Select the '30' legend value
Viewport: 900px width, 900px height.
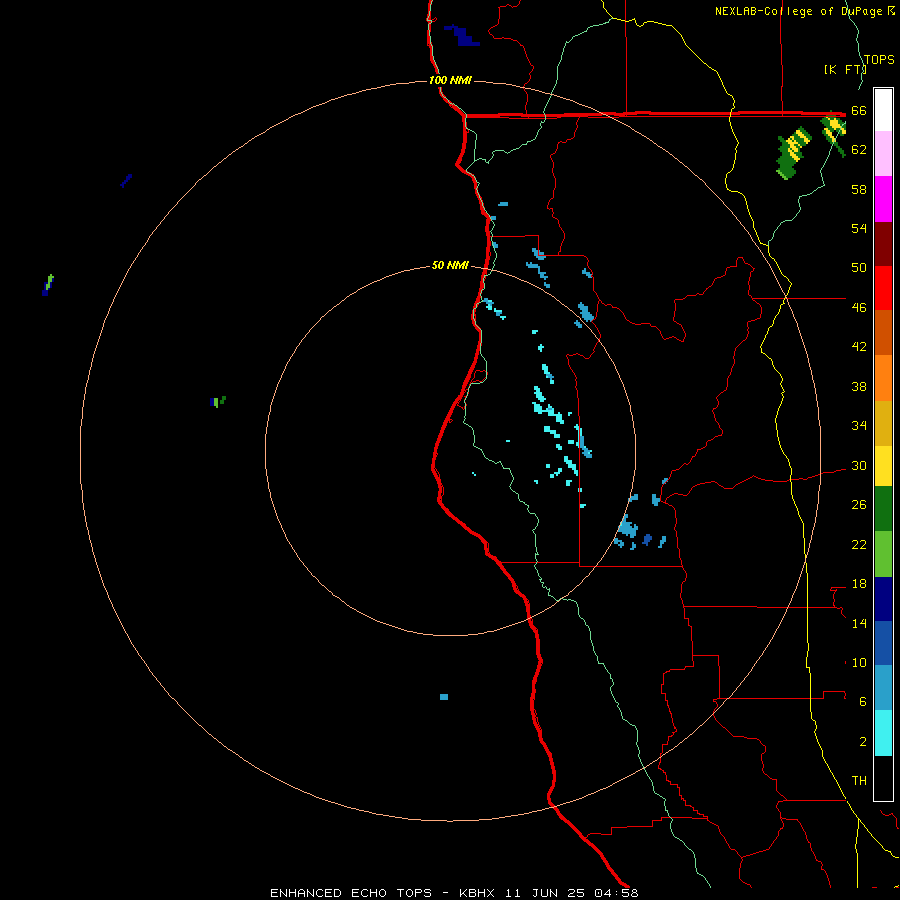click(x=859, y=465)
